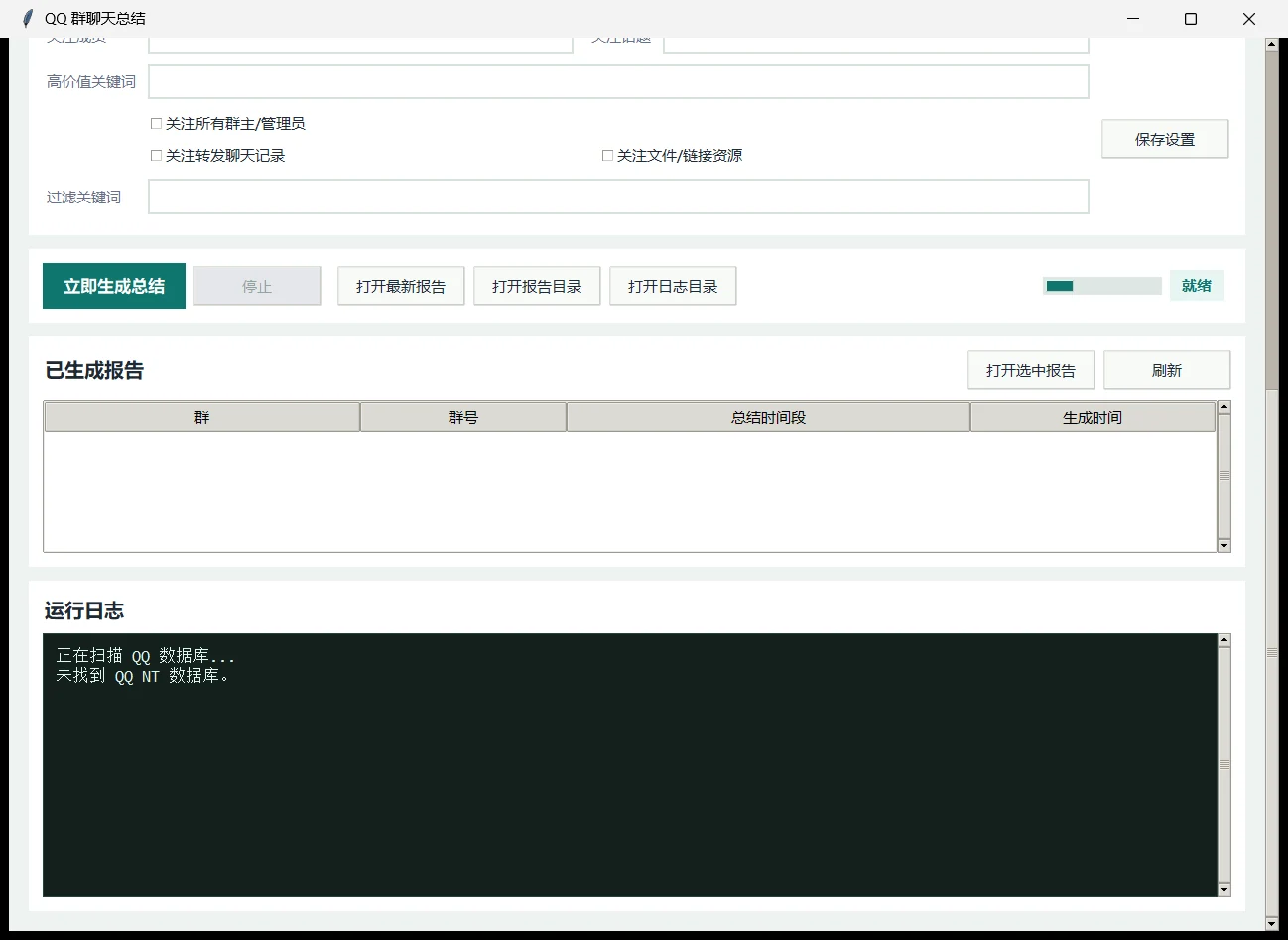Click the 运行日志 section heading

[84, 610]
